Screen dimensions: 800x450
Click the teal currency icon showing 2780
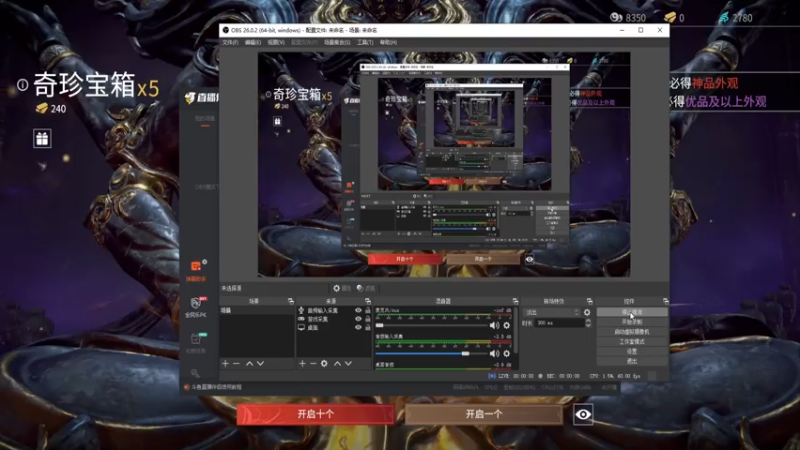[724, 17]
